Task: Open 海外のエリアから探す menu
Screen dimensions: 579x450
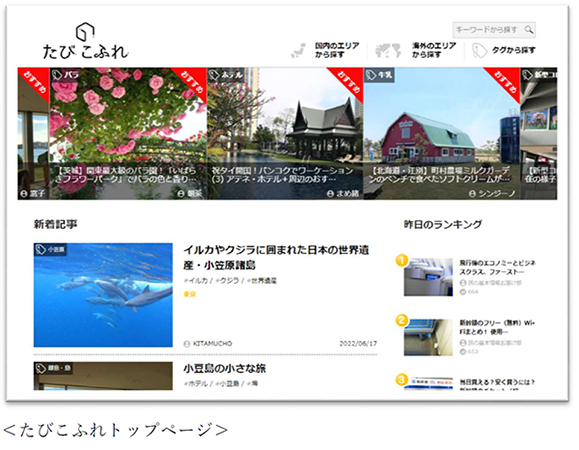Action: click(x=434, y=50)
